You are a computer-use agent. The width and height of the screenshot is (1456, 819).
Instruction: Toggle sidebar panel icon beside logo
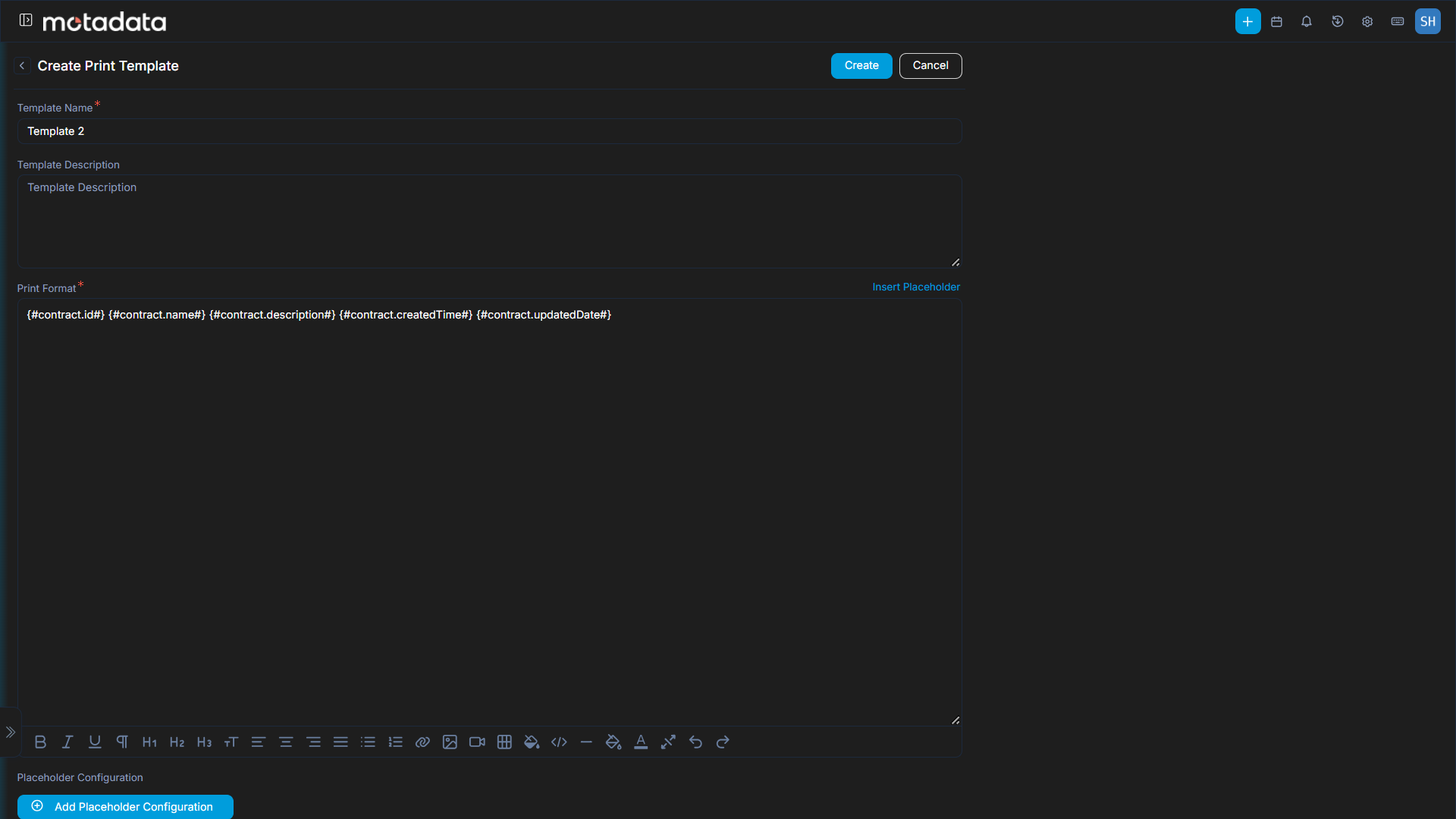tap(26, 20)
